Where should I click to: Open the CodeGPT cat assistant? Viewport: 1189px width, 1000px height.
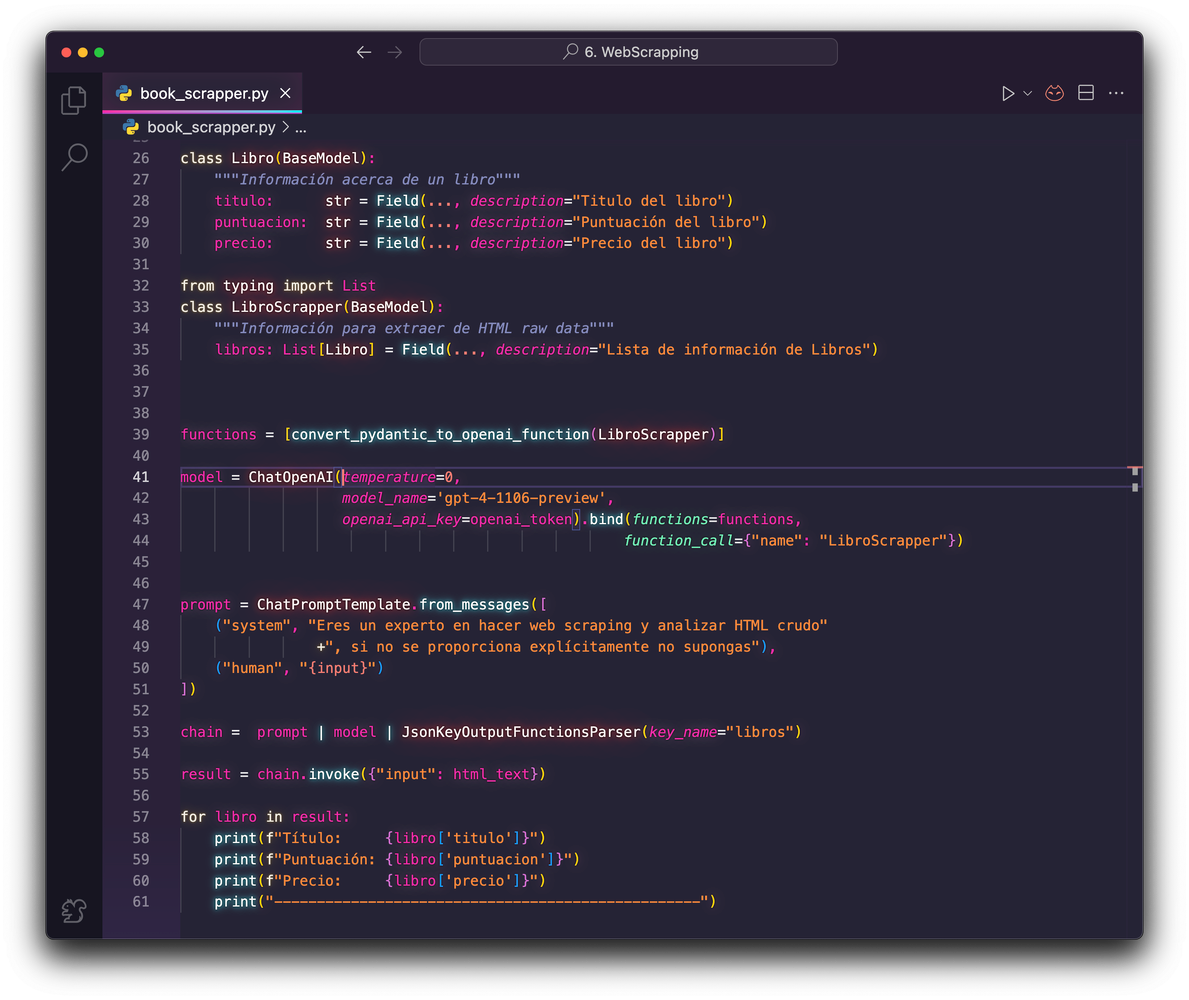click(1054, 92)
